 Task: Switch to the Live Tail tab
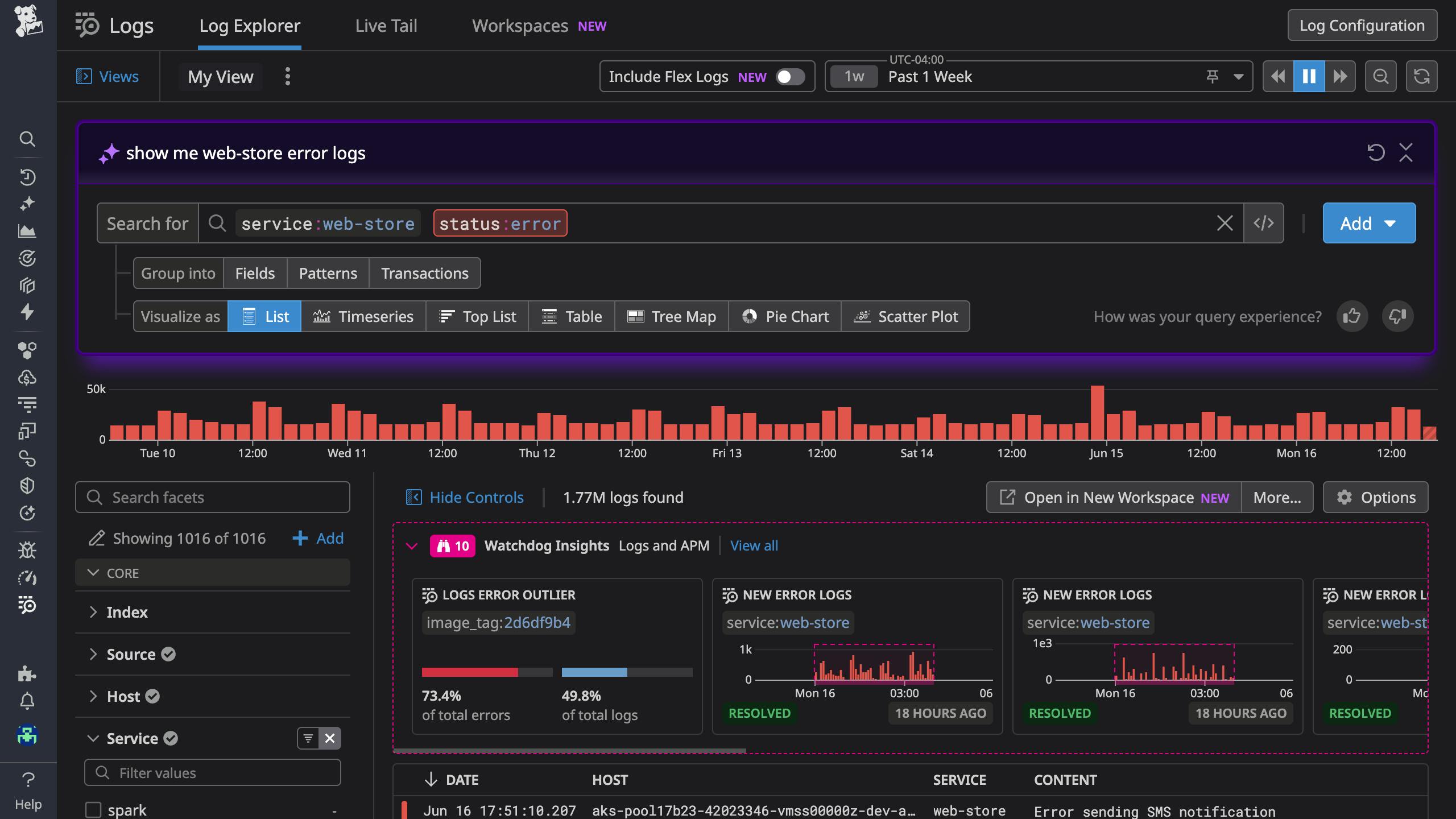(386, 26)
